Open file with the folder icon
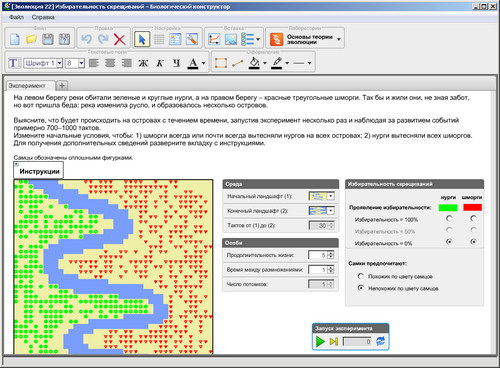The height and width of the screenshot is (368, 500). click(31, 39)
